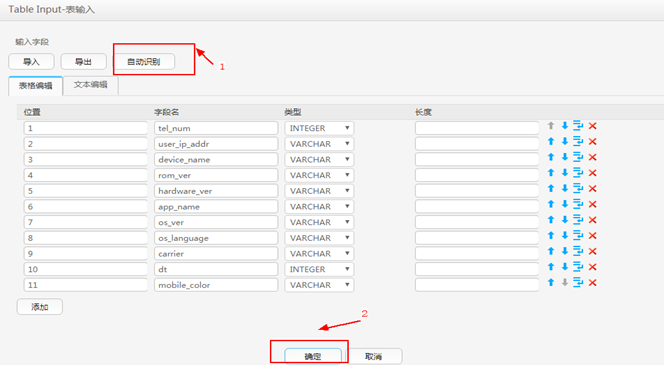The width and height of the screenshot is (664, 365).
Task: Insert a row after the hardware_ver row
Action: (x=578, y=188)
